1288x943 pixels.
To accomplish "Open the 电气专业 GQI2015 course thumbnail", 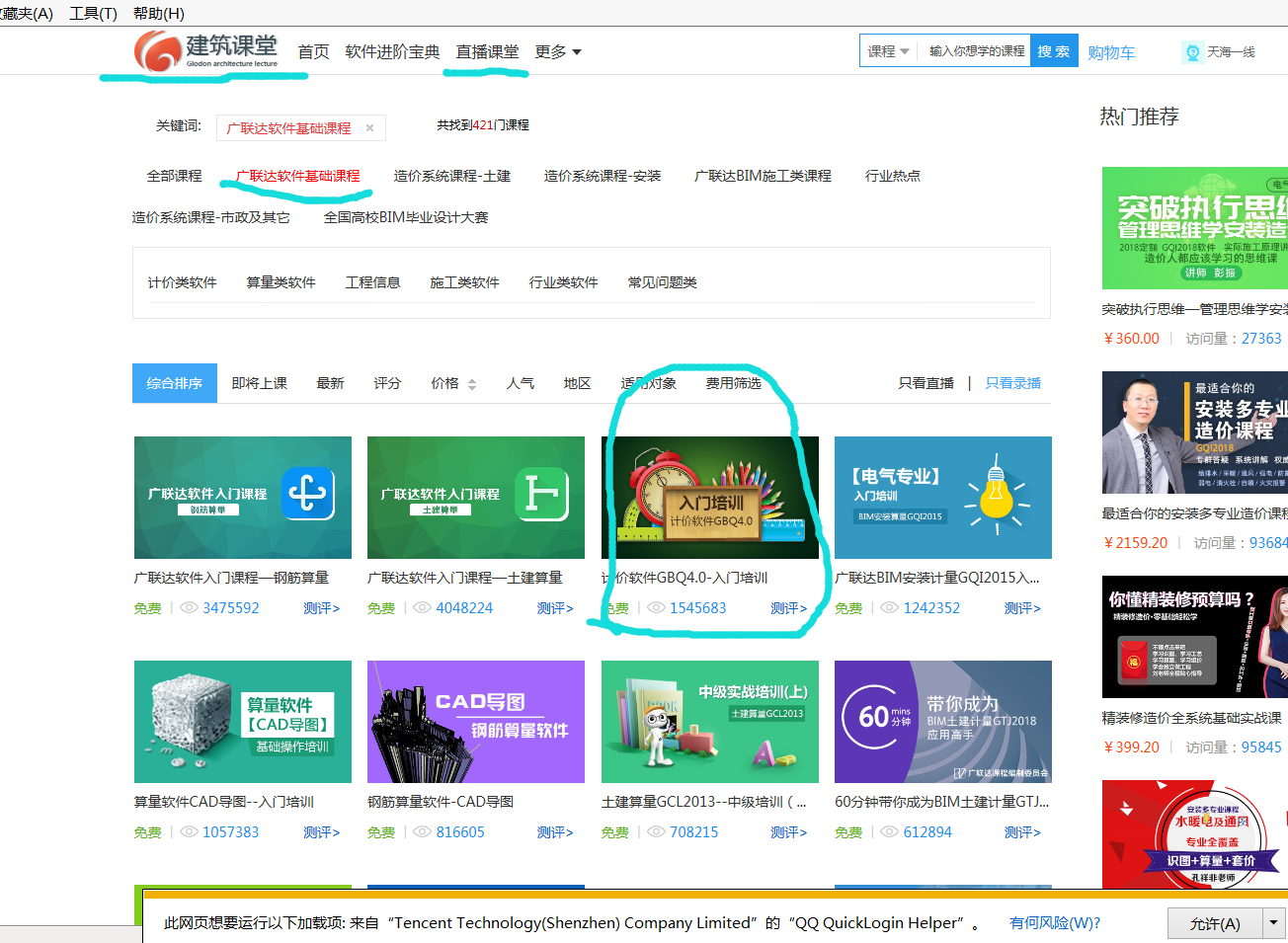I will [943, 498].
